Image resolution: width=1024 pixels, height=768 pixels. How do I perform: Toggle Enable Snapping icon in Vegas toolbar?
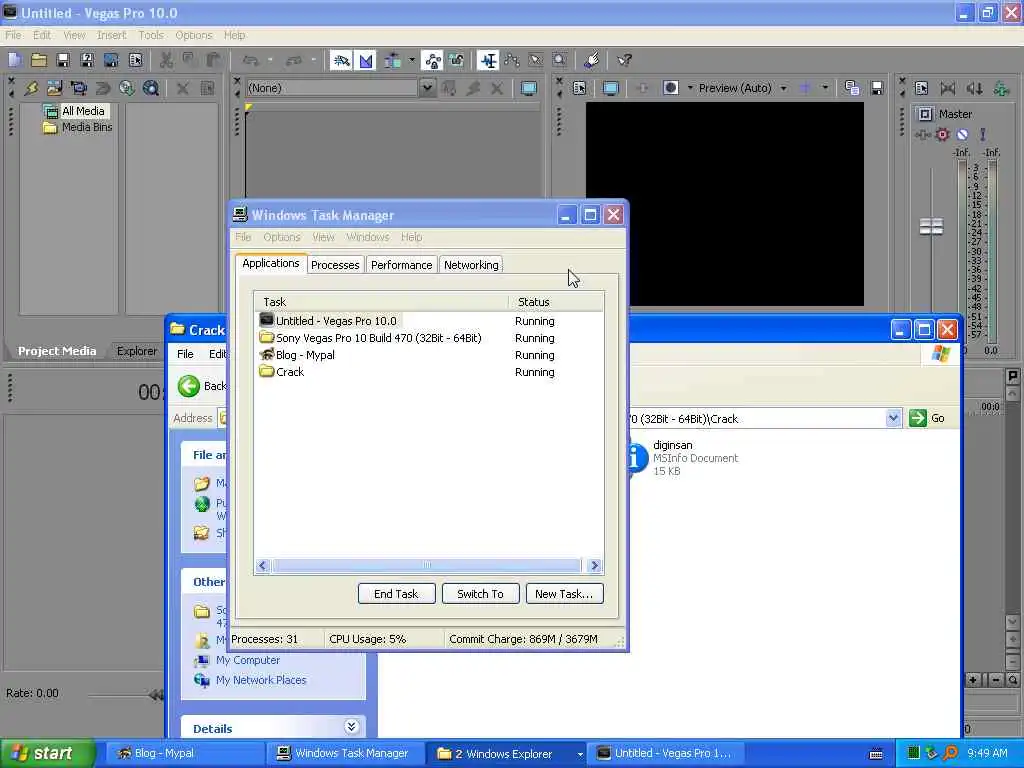(x=341, y=61)
